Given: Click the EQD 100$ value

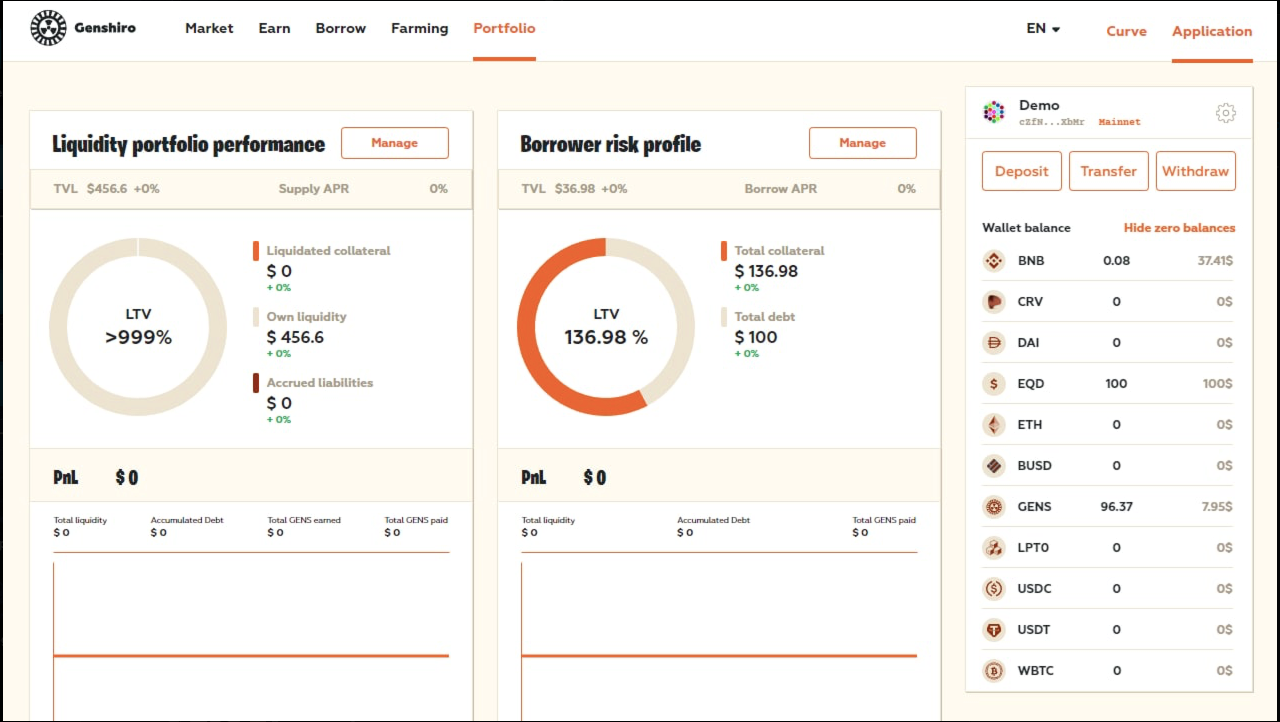Looking at the screenshot, I should pyautogui.click(x=1218, y=384).
